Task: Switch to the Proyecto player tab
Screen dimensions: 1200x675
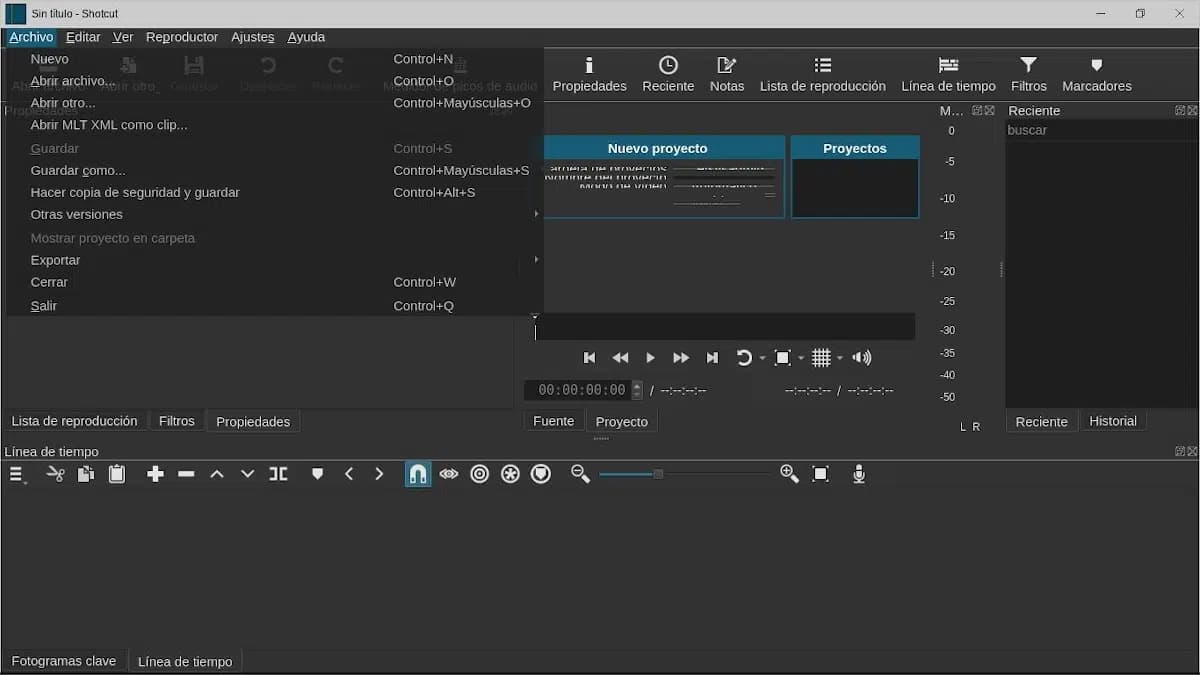Action: (x=622, y=422)
